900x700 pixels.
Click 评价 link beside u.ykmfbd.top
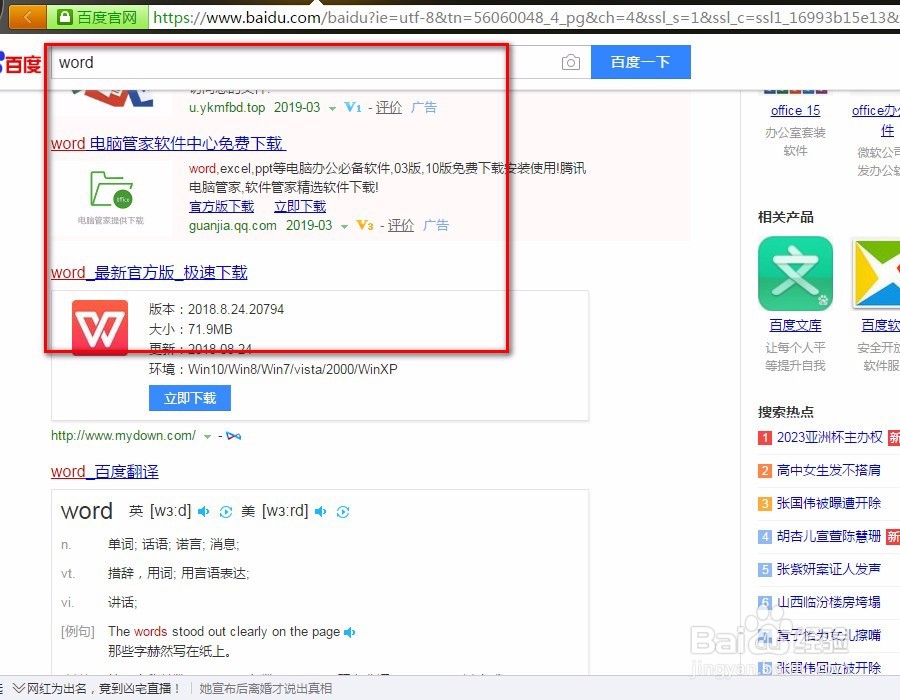coord(389,107)
